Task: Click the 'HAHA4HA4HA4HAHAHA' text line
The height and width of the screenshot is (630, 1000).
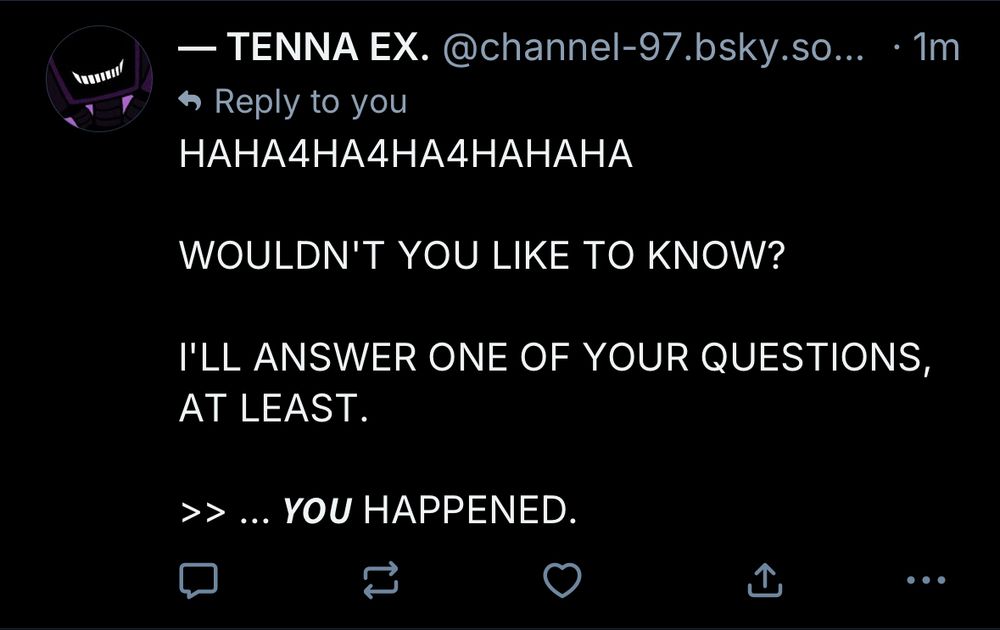Action: [x=406, y=156]
